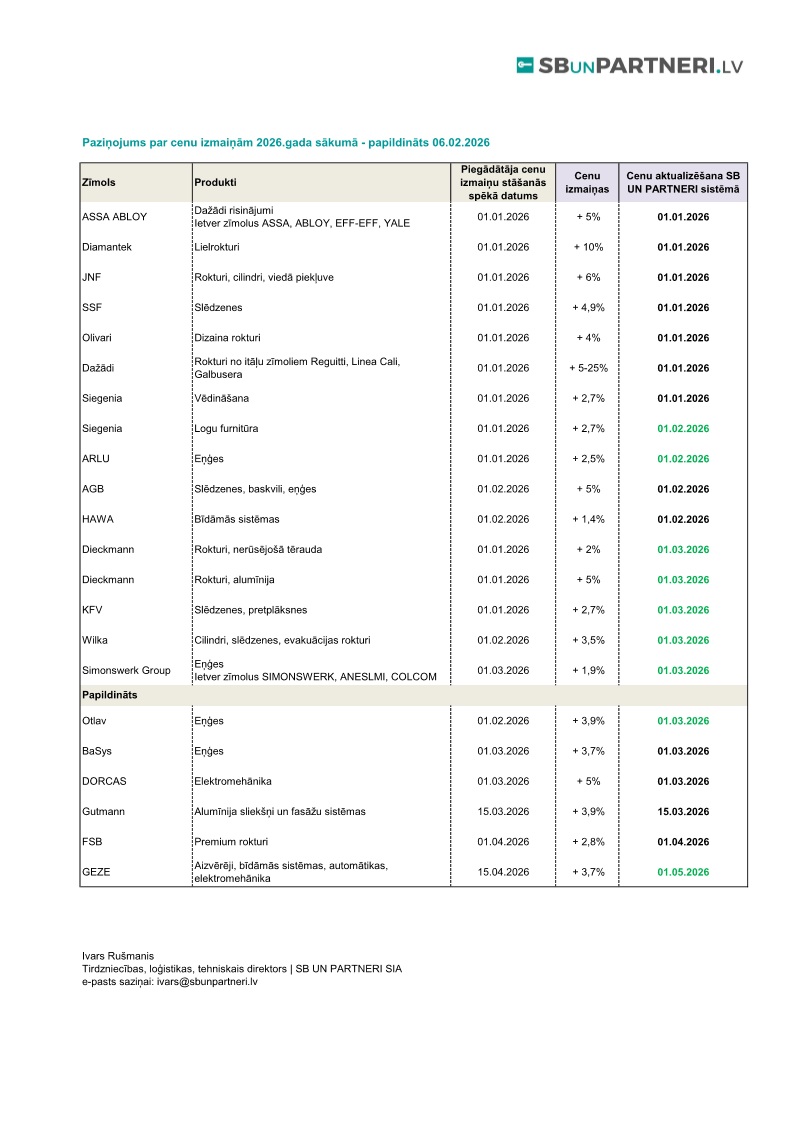
Task: Click the + 5-25% price change value
Action: [x=587, y=368]
